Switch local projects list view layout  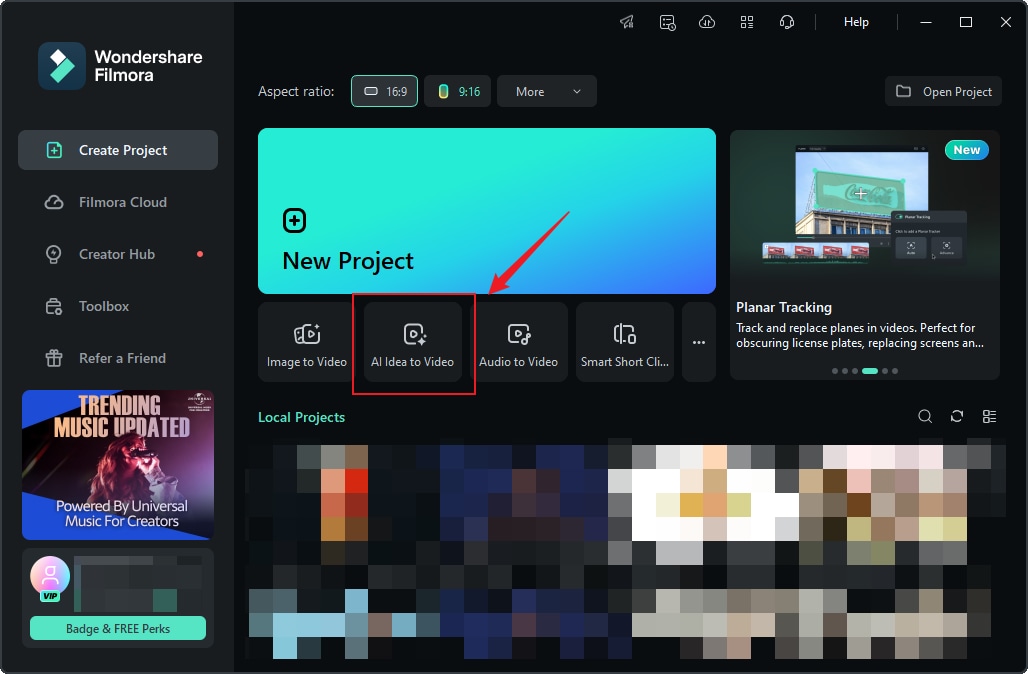coord(989,416)
